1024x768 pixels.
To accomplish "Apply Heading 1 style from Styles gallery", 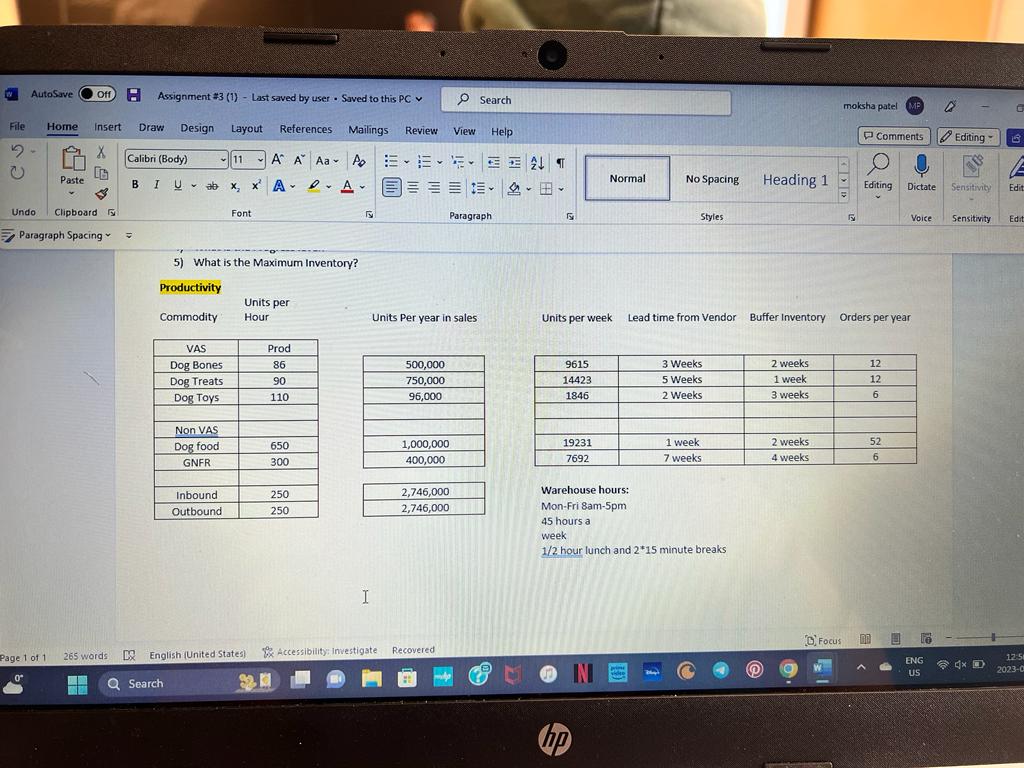I will 796,179.
